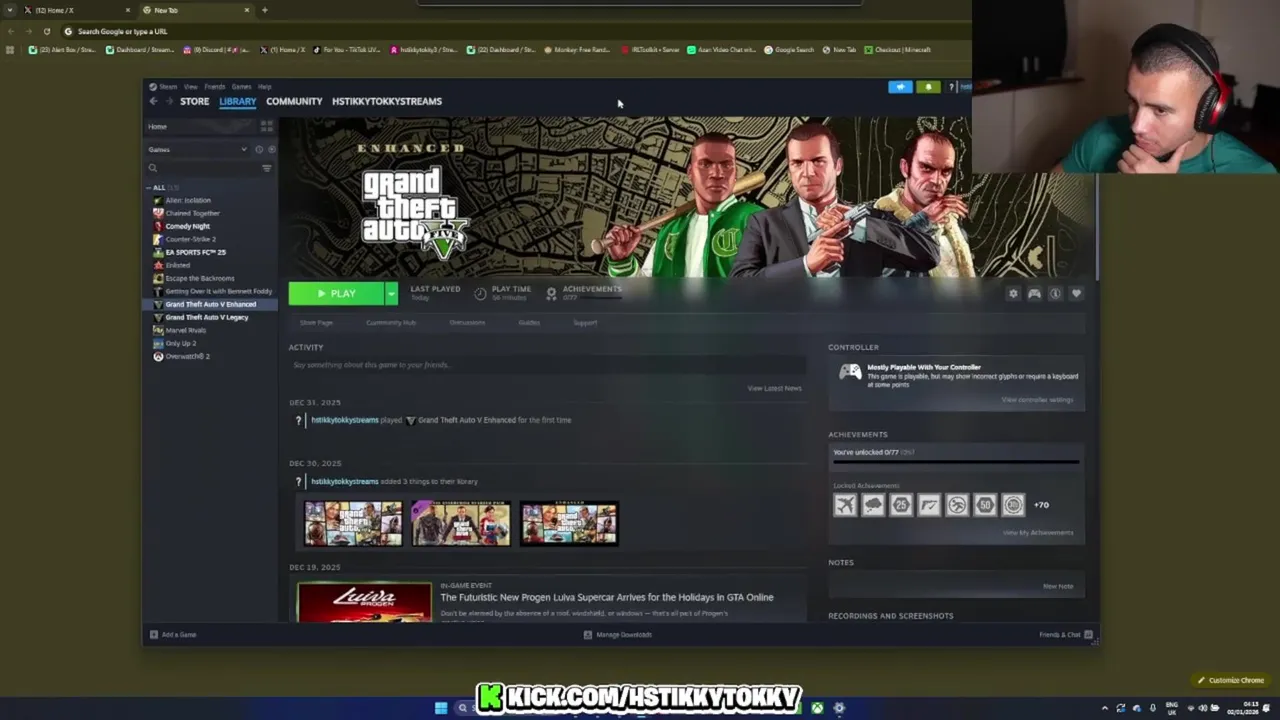The width and height of the screenshot is (1280, 720).
Task: Select Comedy Night in the library
Action: click(187, 226)
